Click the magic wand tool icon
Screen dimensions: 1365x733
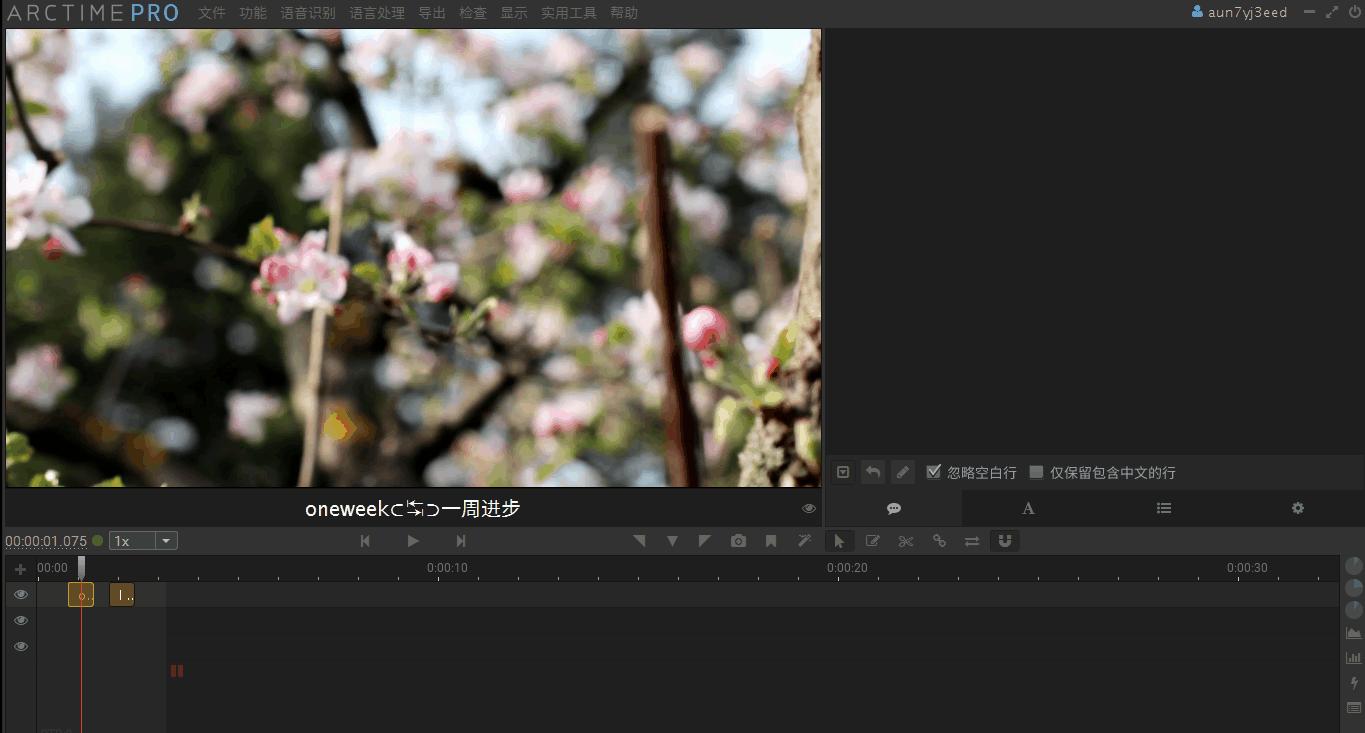tap(804, 541)
